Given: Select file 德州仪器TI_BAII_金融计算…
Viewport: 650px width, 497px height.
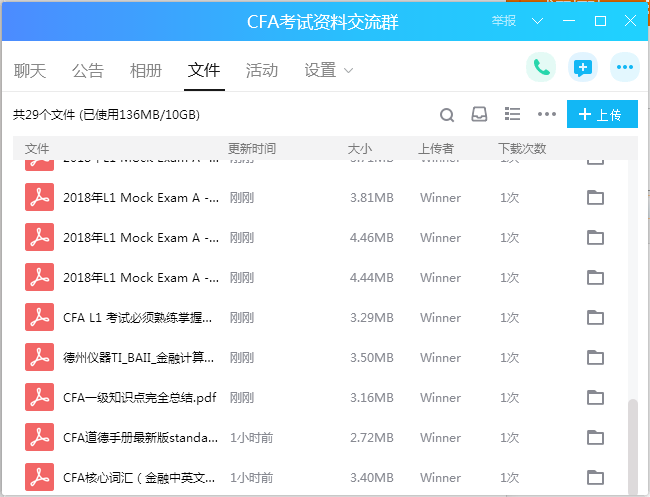Looking at the screenshot, I should coord(138,358).
